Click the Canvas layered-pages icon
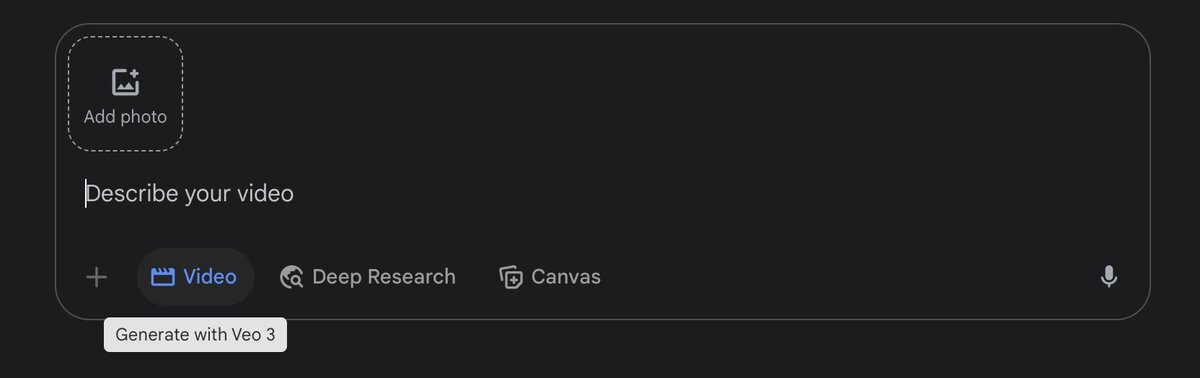The image size is (1200, 378). click(x=511, y=277)
